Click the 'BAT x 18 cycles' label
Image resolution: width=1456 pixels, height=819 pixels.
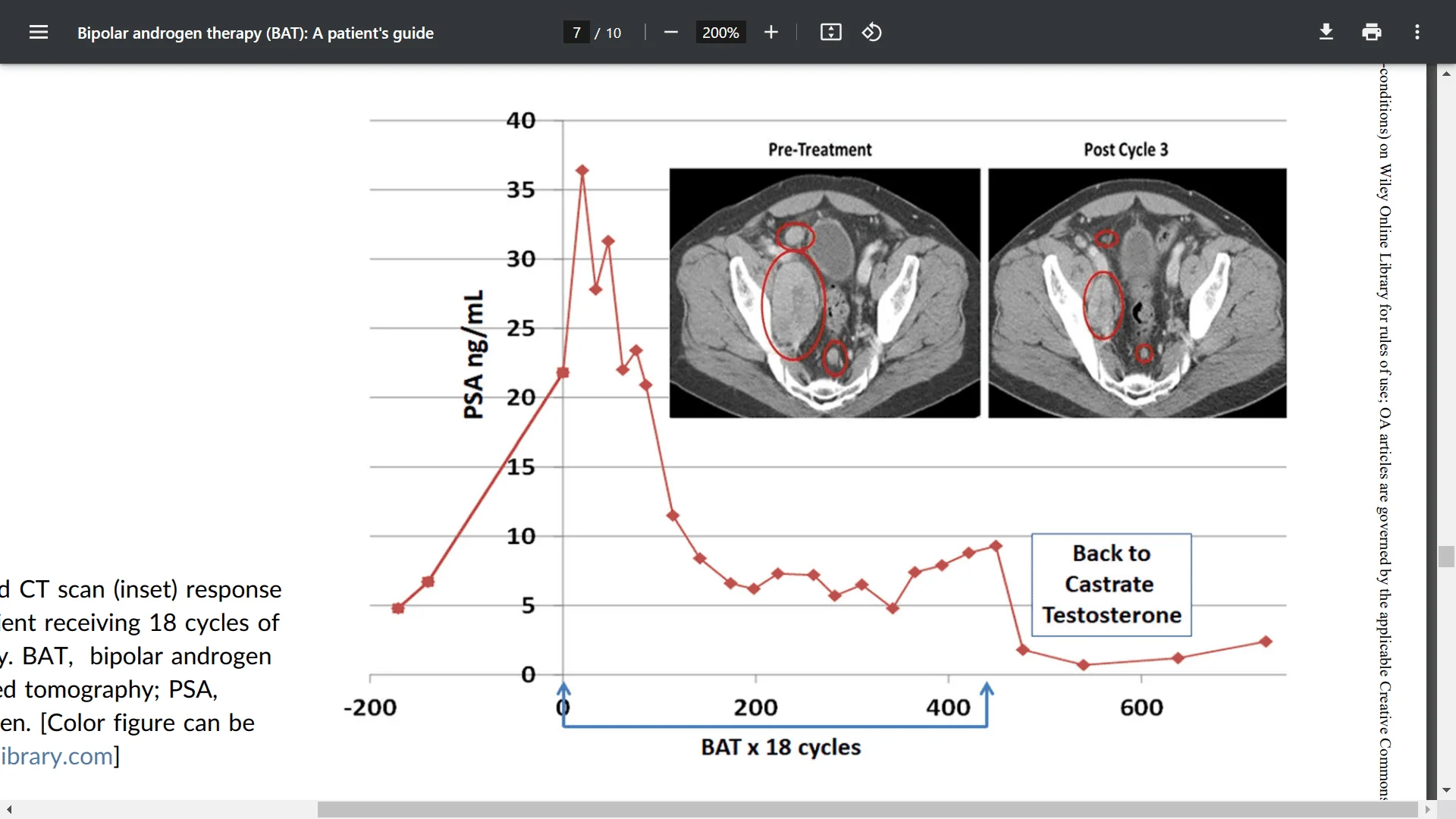point(781,747)
